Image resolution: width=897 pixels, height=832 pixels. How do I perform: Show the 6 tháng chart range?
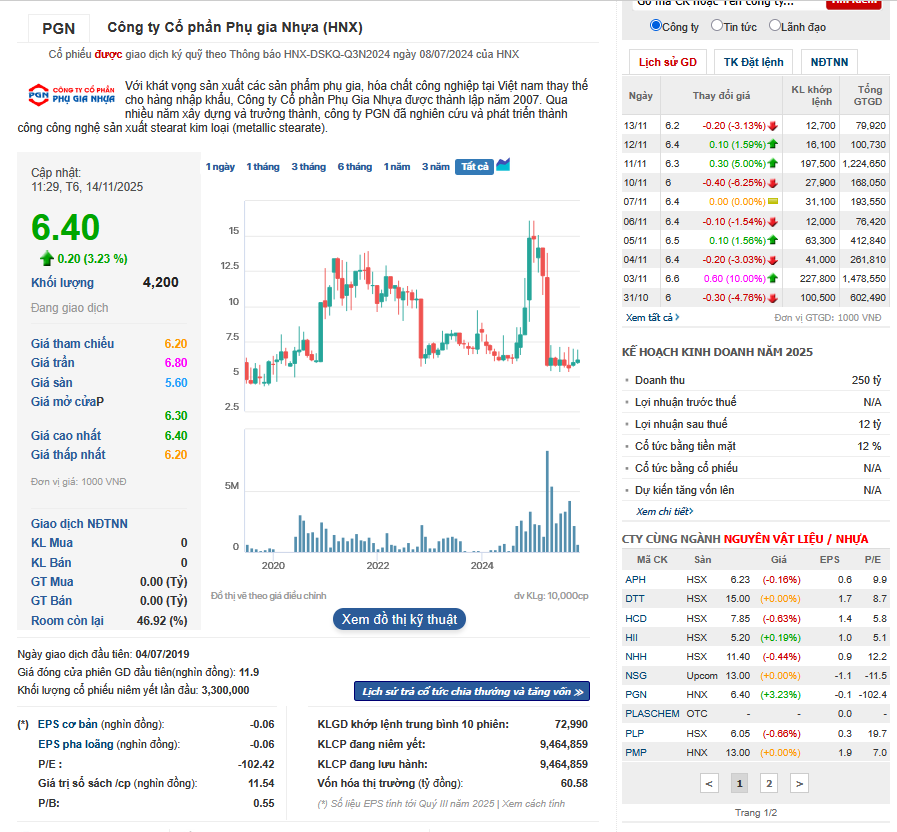coord(355,167)
